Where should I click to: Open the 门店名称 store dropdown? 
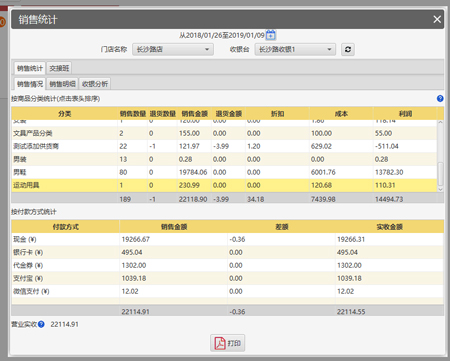[x=173, y=49]
